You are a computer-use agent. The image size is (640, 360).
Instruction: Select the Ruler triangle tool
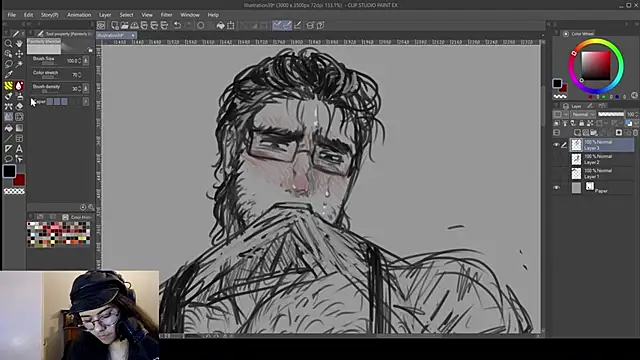click(x=8, y=149)
